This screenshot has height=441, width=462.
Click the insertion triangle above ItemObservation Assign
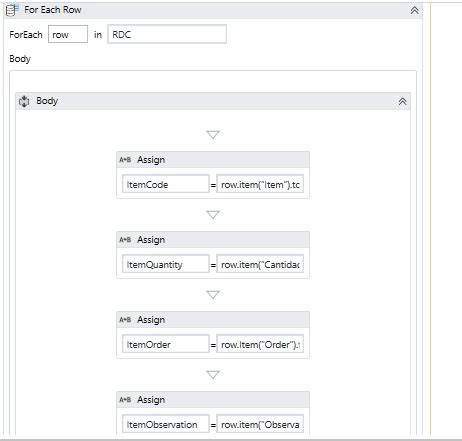tap(213, 375)
